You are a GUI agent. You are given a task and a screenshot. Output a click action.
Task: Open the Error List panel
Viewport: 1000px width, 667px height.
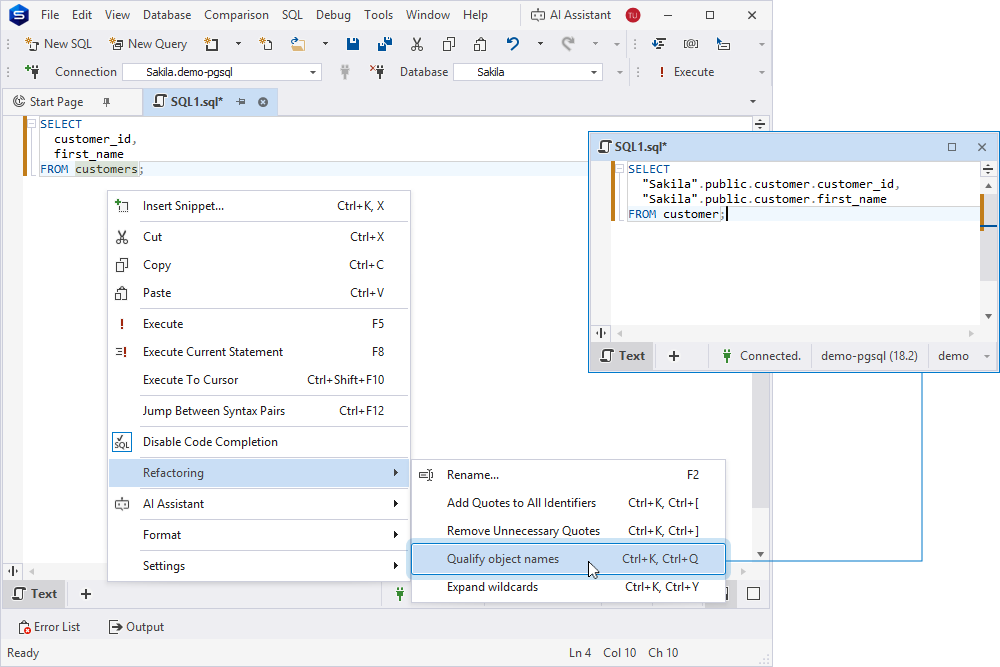pyautogui.click(x=50, y=627)
